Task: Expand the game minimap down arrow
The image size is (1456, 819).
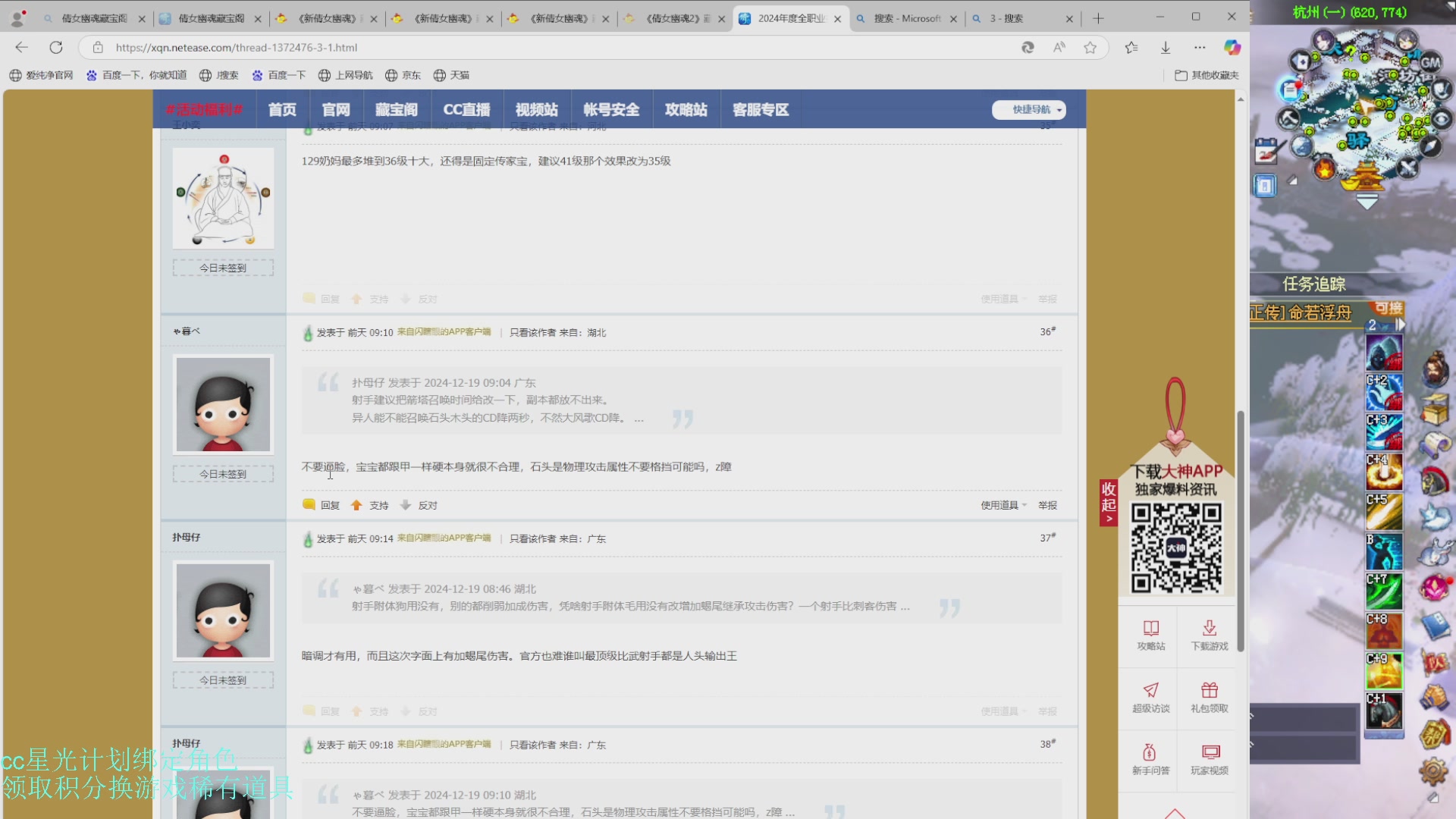Action: [1367, 202]
